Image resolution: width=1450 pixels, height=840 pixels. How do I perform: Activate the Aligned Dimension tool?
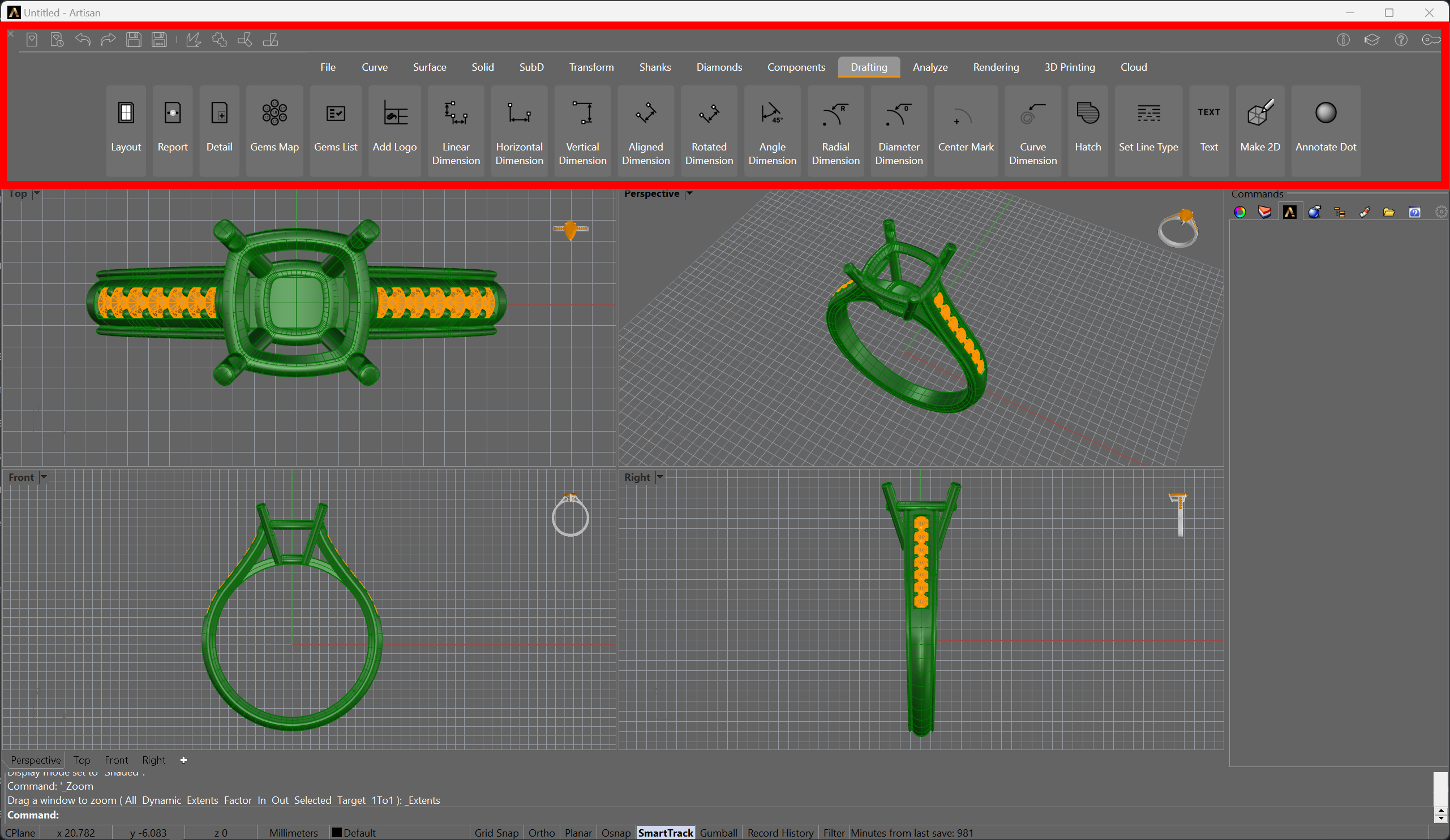(x=646, y=131)
